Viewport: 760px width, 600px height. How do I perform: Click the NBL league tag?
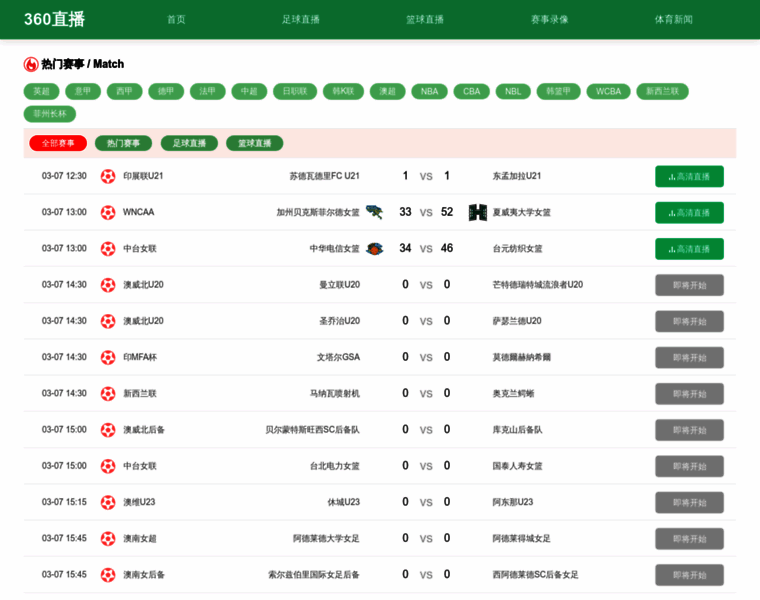point(513,92)
